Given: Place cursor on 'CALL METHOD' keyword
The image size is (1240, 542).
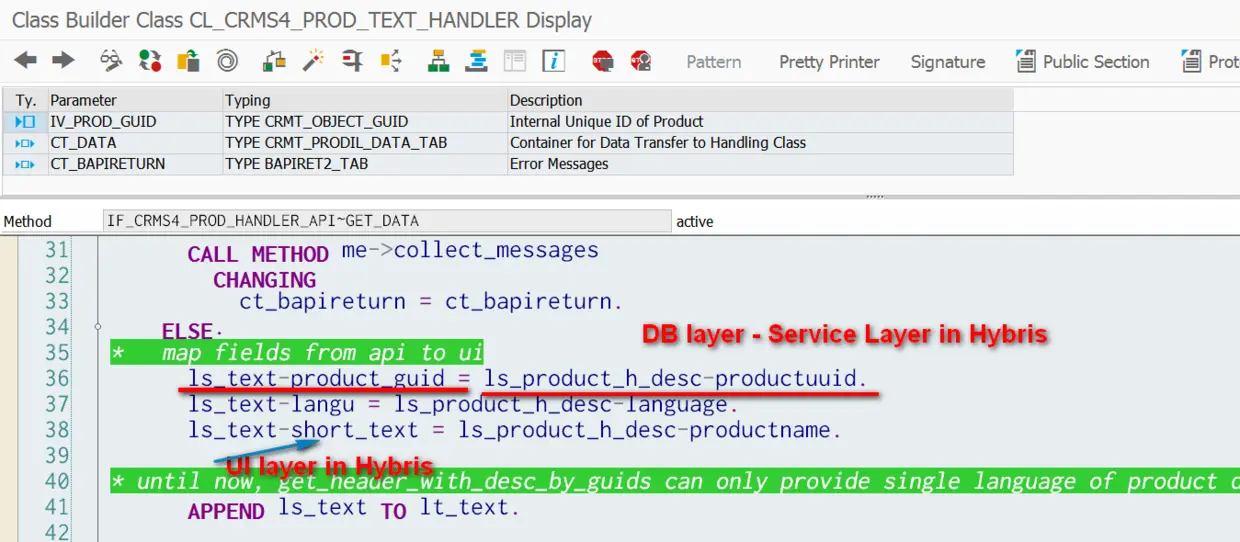Looking at the screenshot, I should (258, 254).
